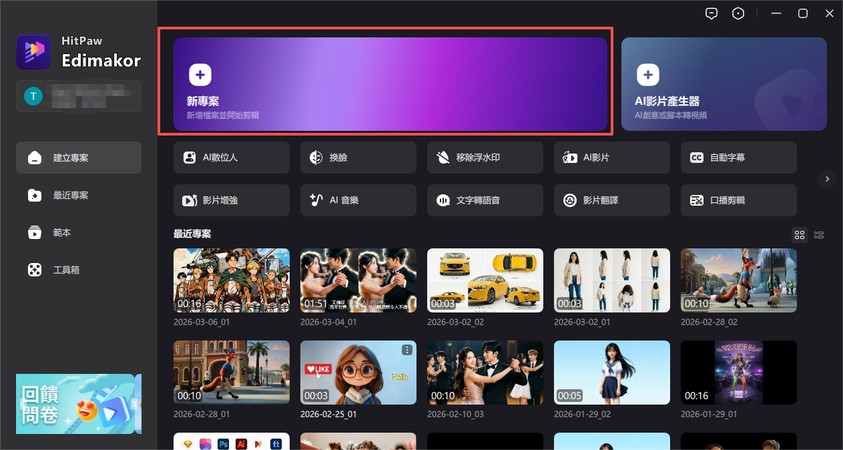Image resolution: width=843 pixels, height=450 pixels.
Task: Launch the AI 音樂 tool
Action: 358,201
